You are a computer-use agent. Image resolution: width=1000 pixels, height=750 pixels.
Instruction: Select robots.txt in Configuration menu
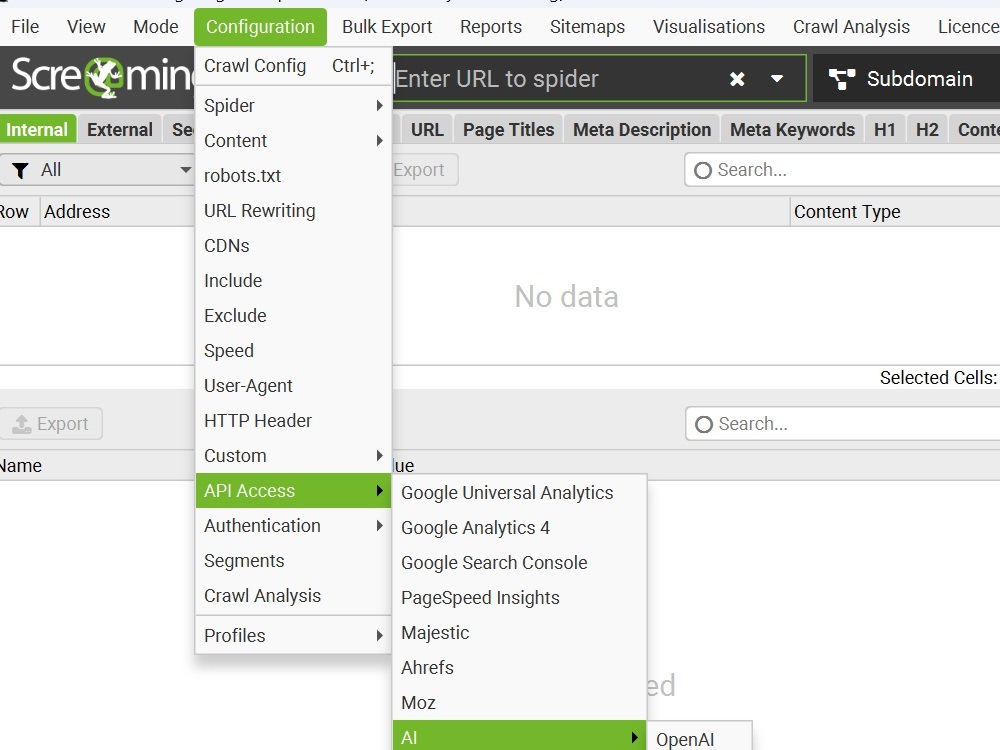(x=293, y=175)
